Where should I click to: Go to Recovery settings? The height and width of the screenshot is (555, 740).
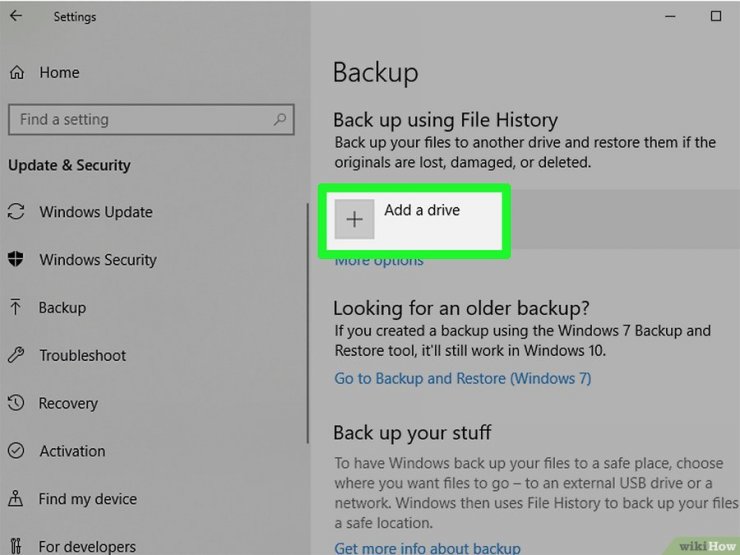pyautogui.click(x=68, y=404)
